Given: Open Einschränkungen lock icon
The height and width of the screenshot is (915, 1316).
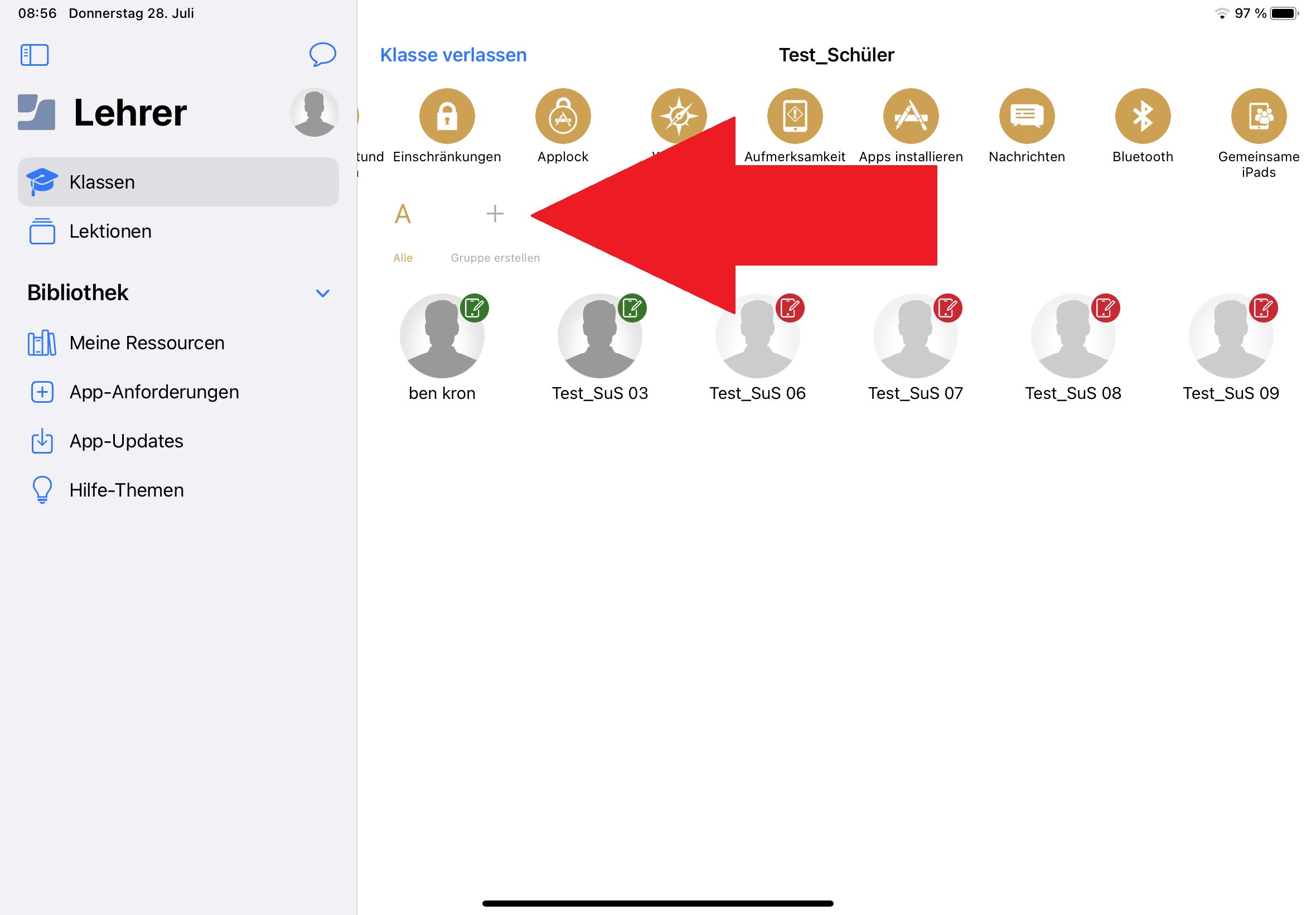Looking at the screenshot, I should (x=447, y=116).
